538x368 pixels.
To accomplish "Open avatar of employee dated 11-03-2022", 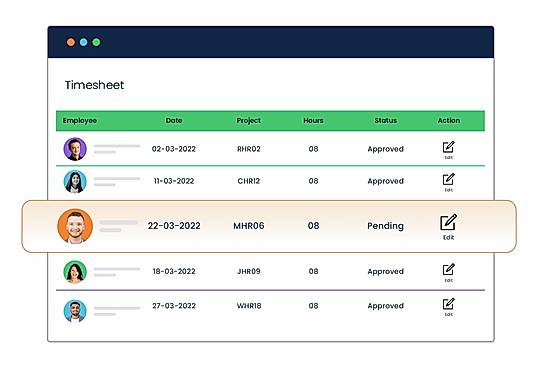I will pos(75,181).
